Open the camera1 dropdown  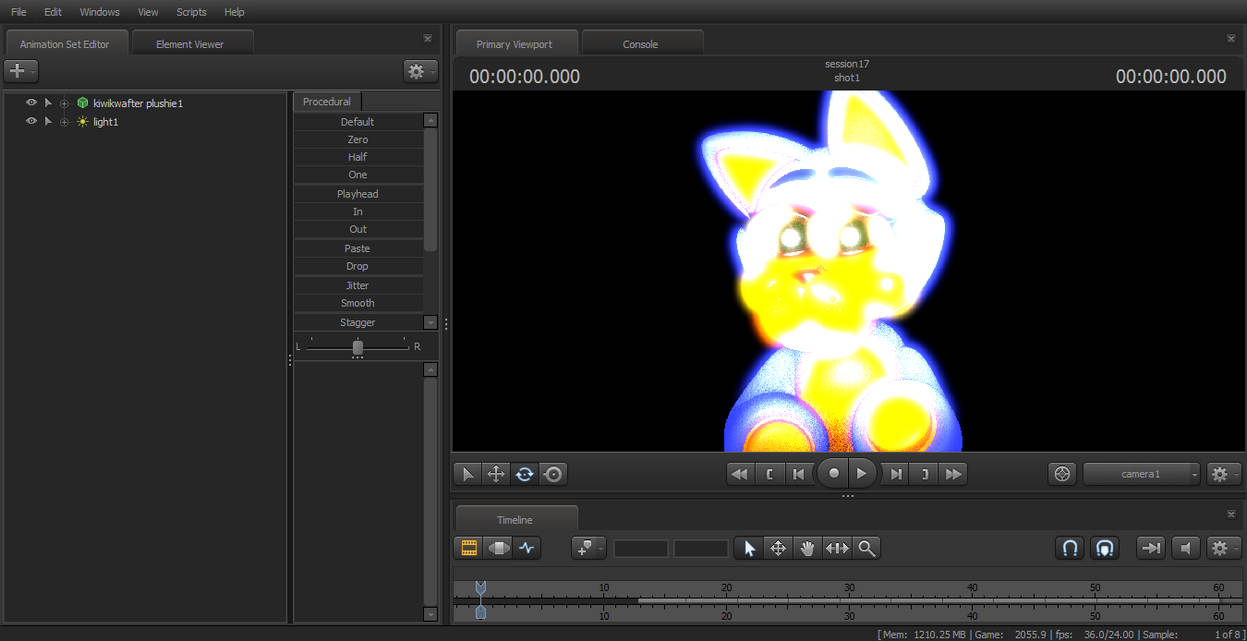click(x=1140, y=474)
